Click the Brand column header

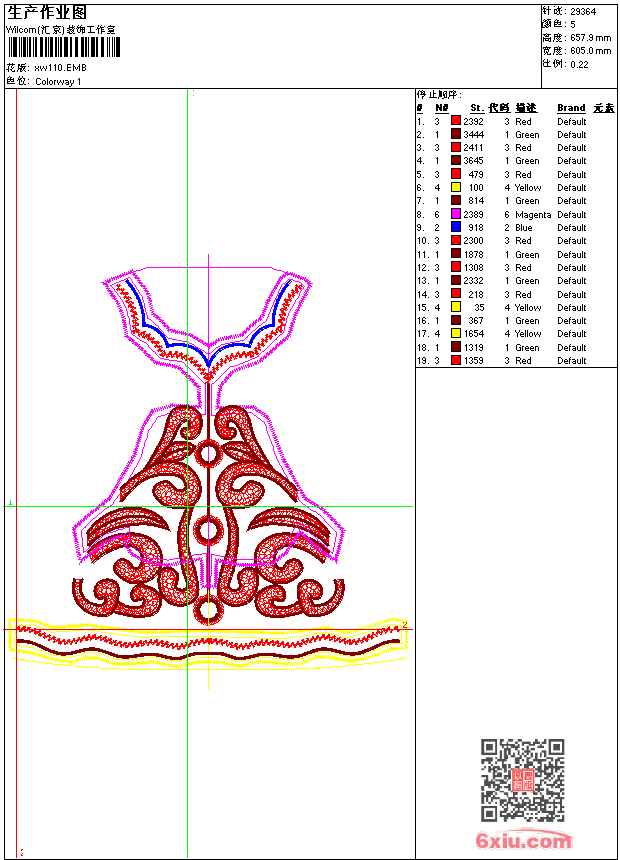coord(571,108)
